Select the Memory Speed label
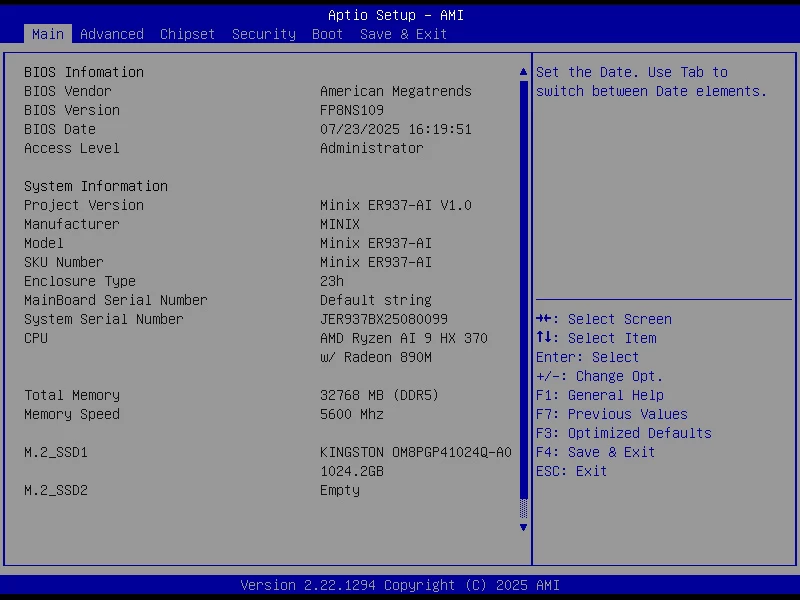Screen dimensions: 800x600 [x=72, y=414]
